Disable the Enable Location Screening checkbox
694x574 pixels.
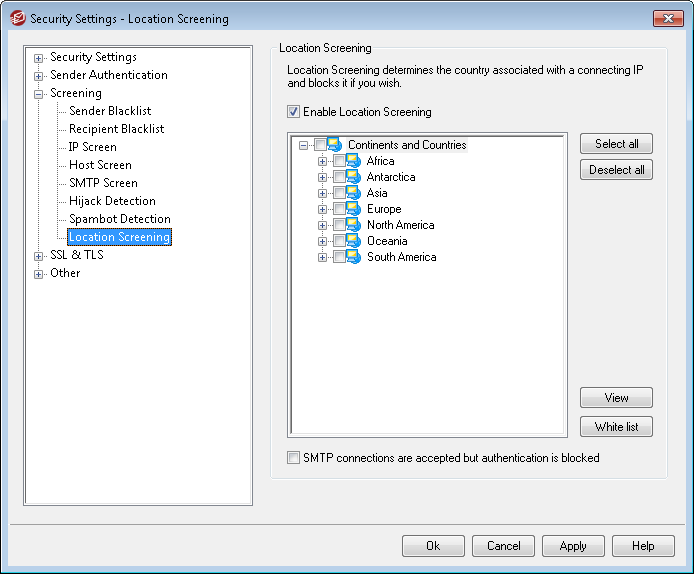coord(294,112)
